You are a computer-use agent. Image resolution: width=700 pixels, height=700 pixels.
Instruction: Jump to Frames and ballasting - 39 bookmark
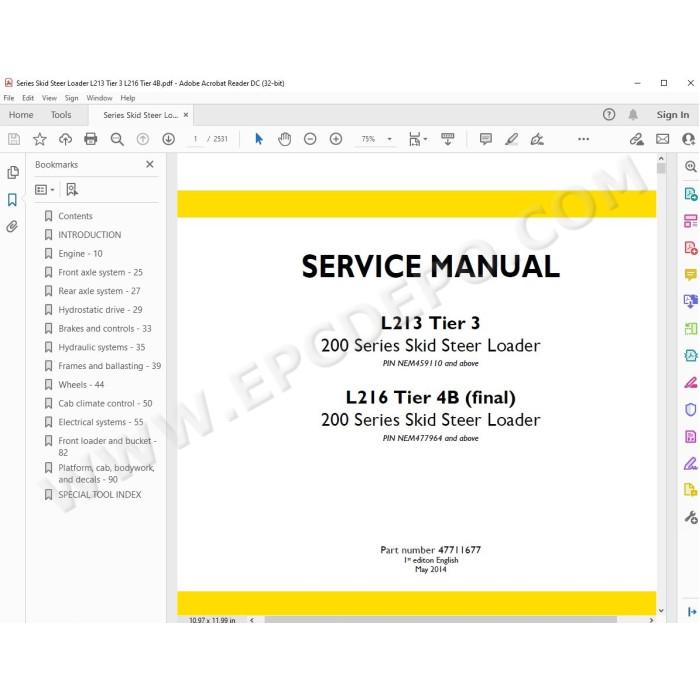(109, 366)
